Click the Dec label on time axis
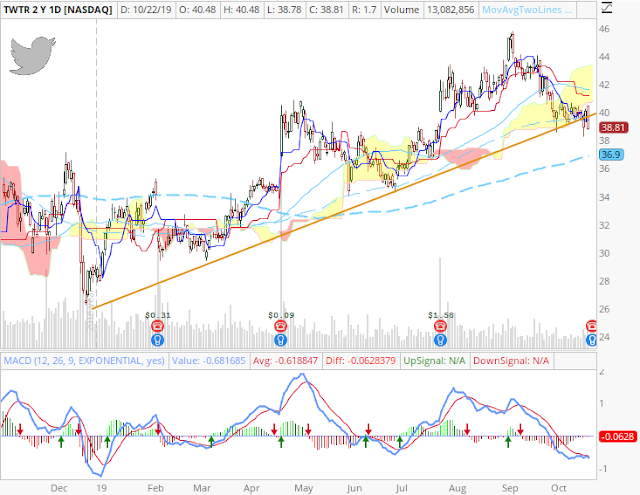640x495 pixels. click(x=59, y=488)
